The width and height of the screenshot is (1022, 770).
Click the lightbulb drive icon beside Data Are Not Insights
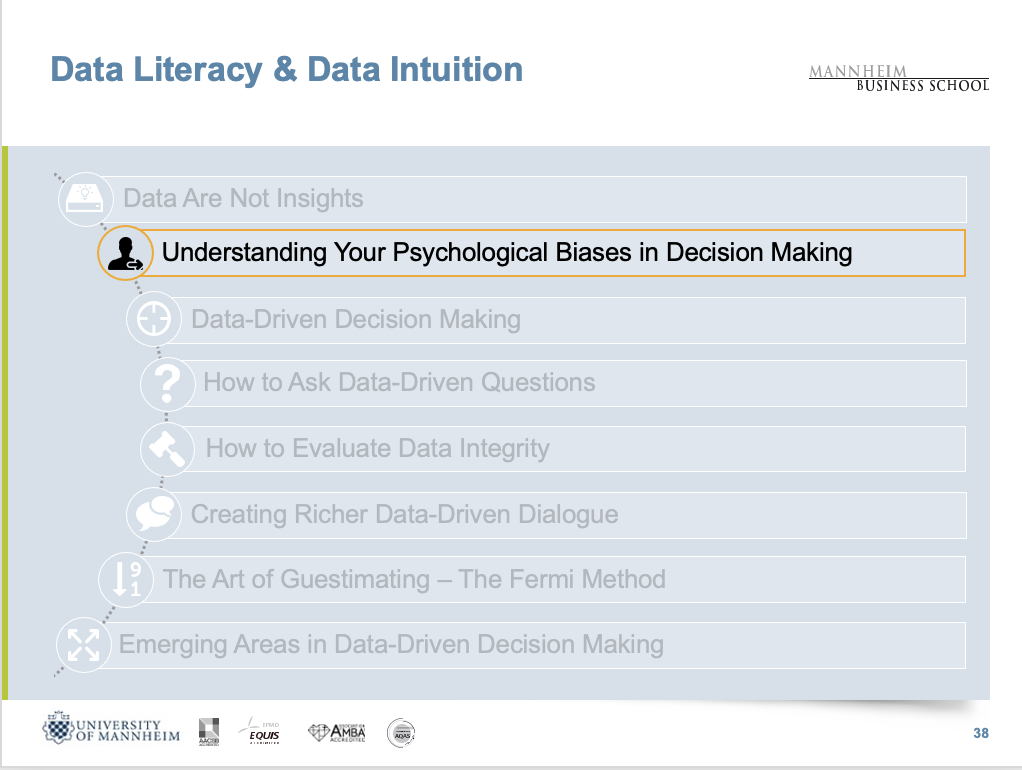click(84, 197)
